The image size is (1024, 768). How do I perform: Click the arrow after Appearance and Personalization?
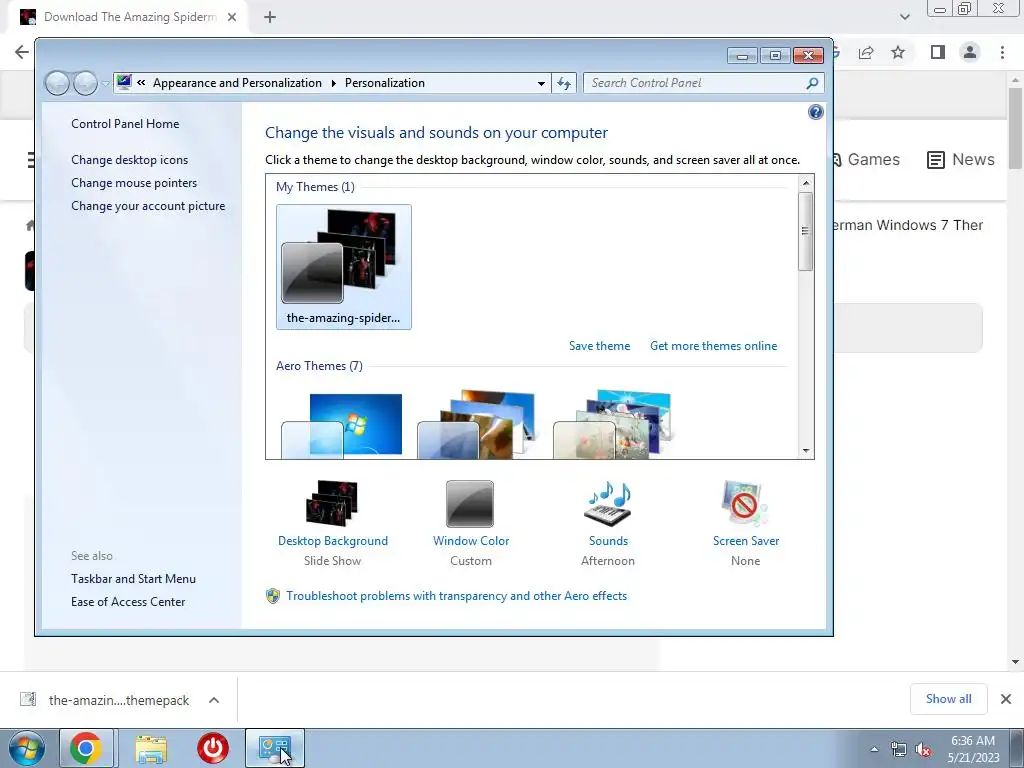click(x=333, y=83)
